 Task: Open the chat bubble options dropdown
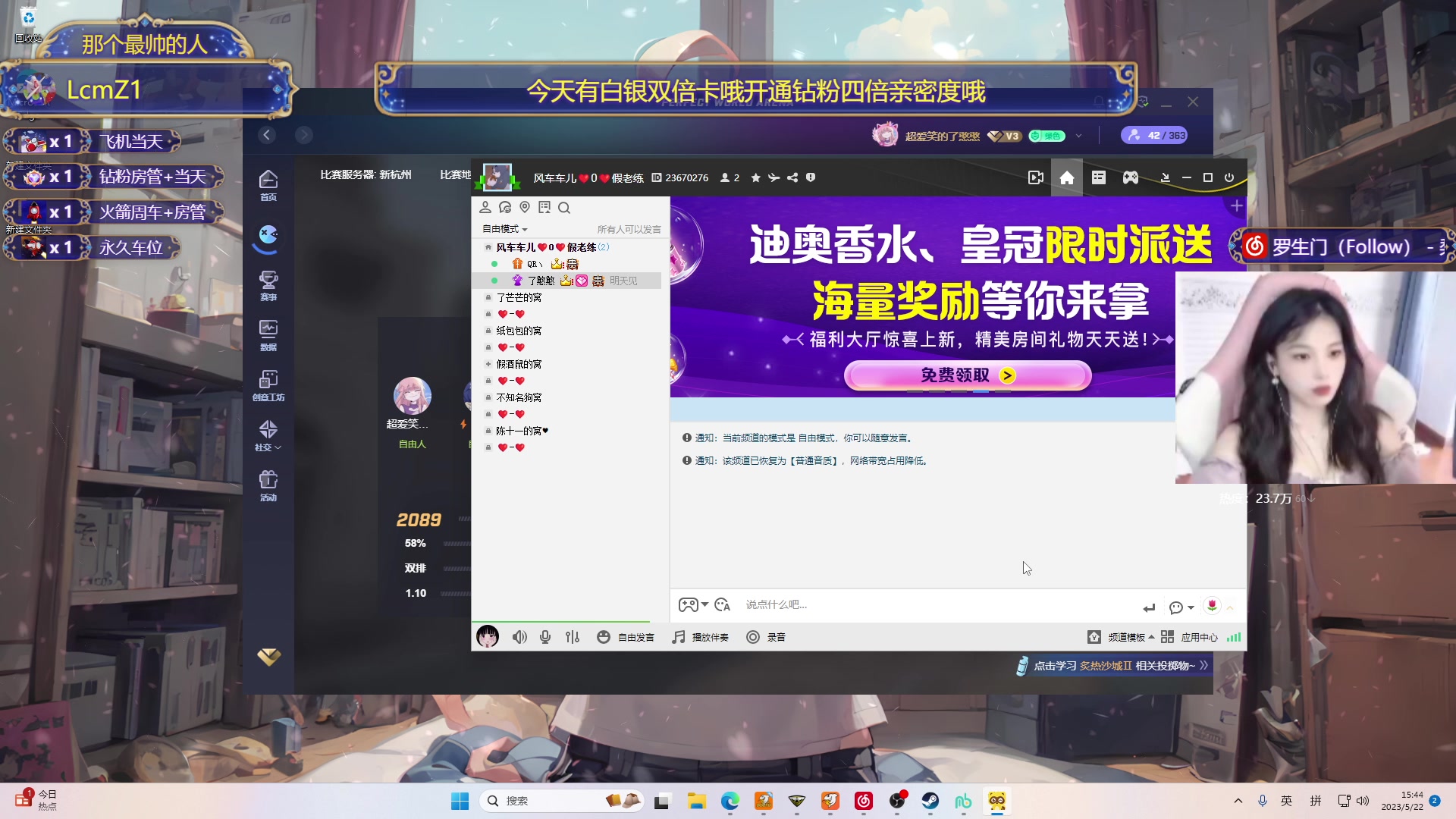pos(1181,607)
